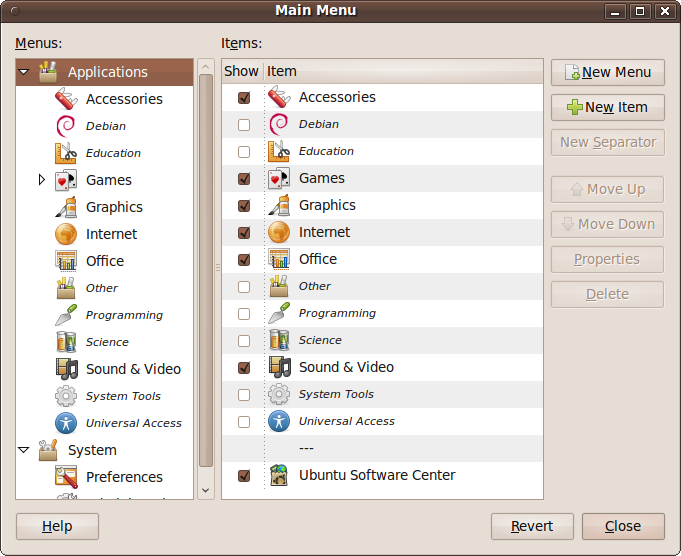
Task: Click the Universal Access icon in Menus tree
Action: coord(66,423)
